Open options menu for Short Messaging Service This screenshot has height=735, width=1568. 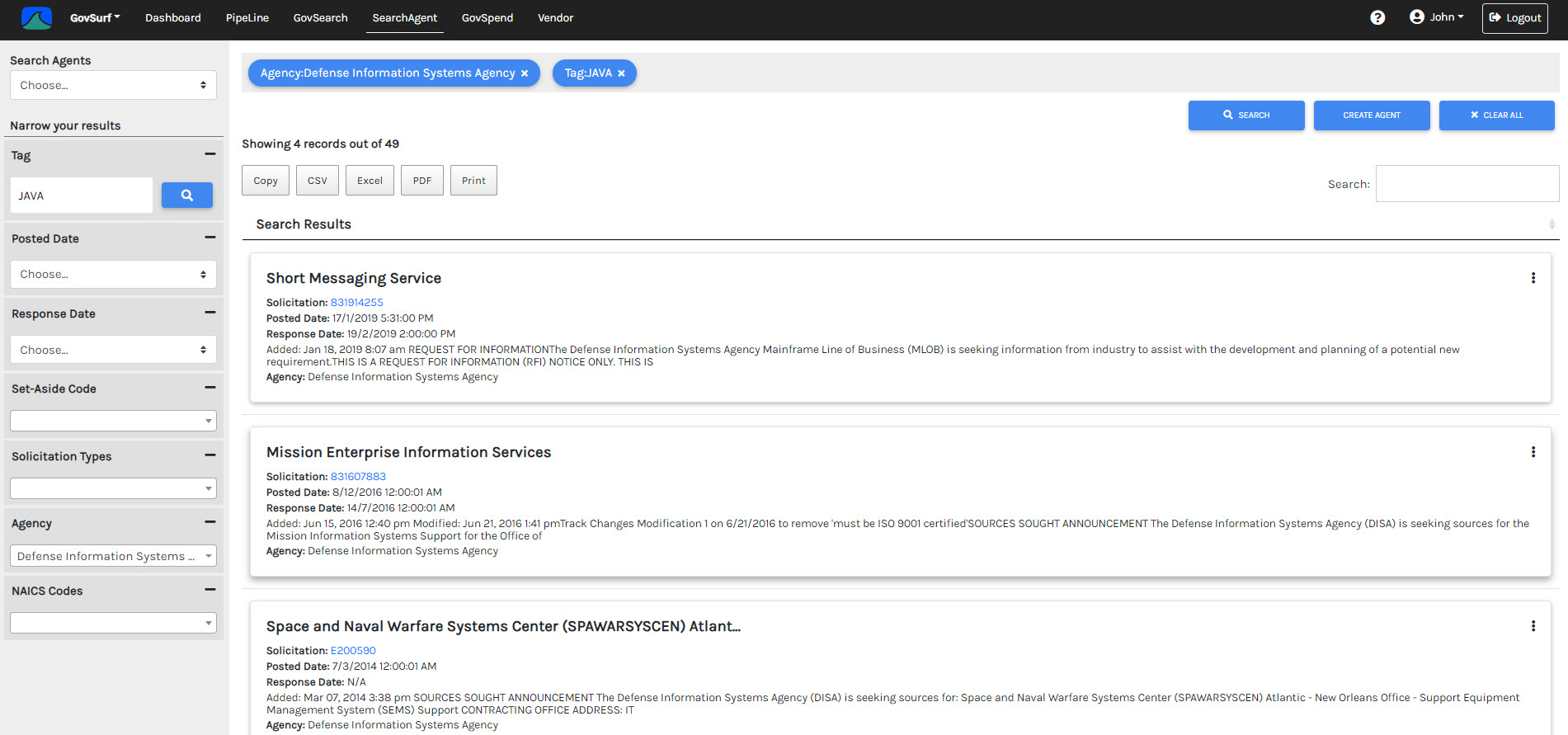1533,278
